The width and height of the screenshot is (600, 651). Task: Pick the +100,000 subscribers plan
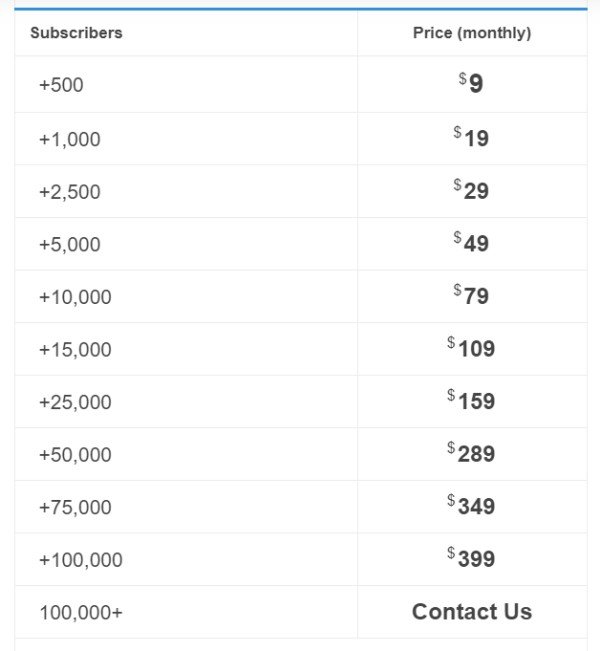(301, 559)
